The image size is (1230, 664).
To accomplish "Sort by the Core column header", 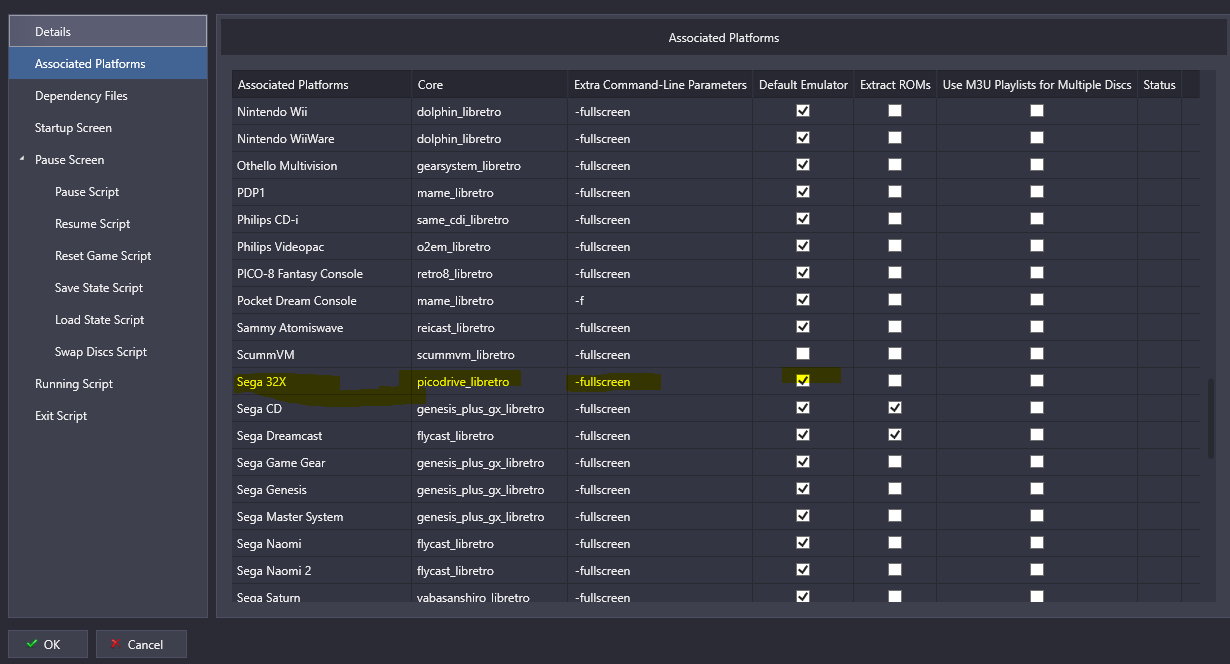I will tap(489, 85).
